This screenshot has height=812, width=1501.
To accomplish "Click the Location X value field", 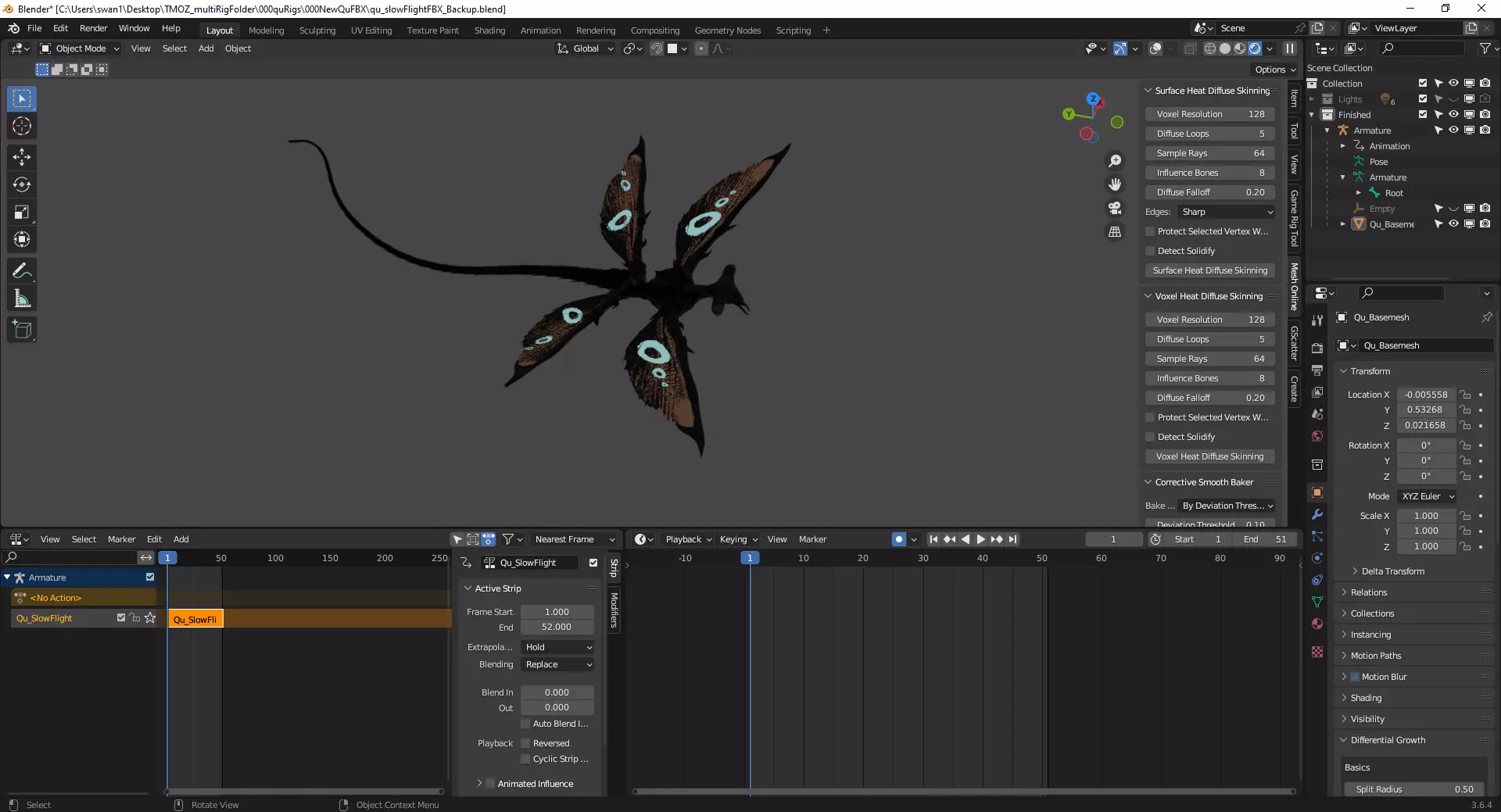I will click(1426, 395).
